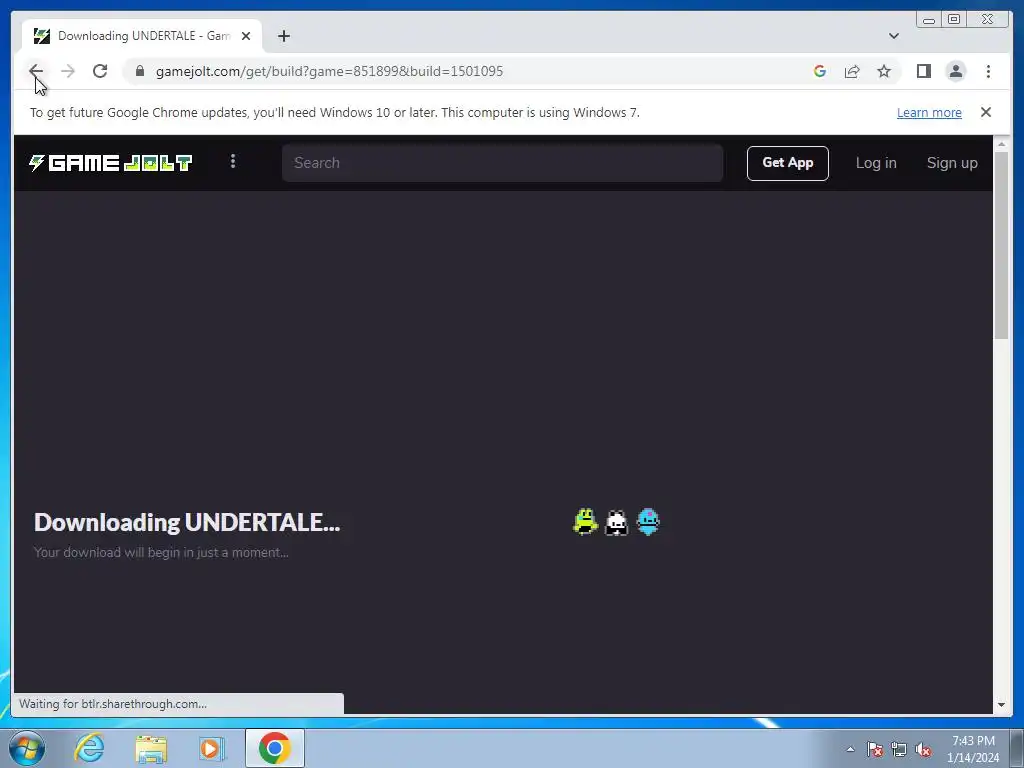Screen dimensions: 1024x768
Task: Select the Downloading UNDERTALE tab
Action: coord(142,36)
